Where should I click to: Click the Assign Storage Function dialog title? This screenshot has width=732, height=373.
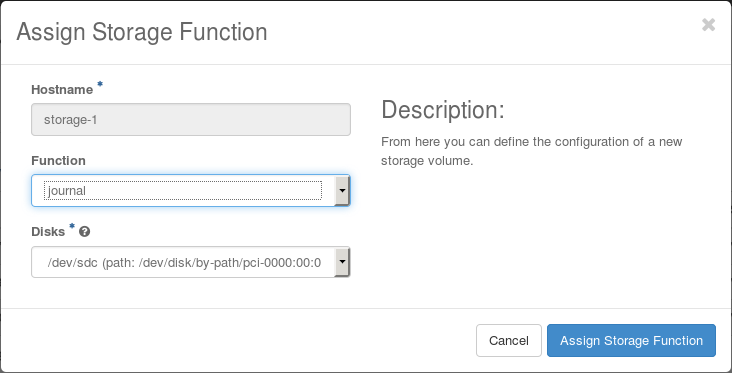[142, 32]
